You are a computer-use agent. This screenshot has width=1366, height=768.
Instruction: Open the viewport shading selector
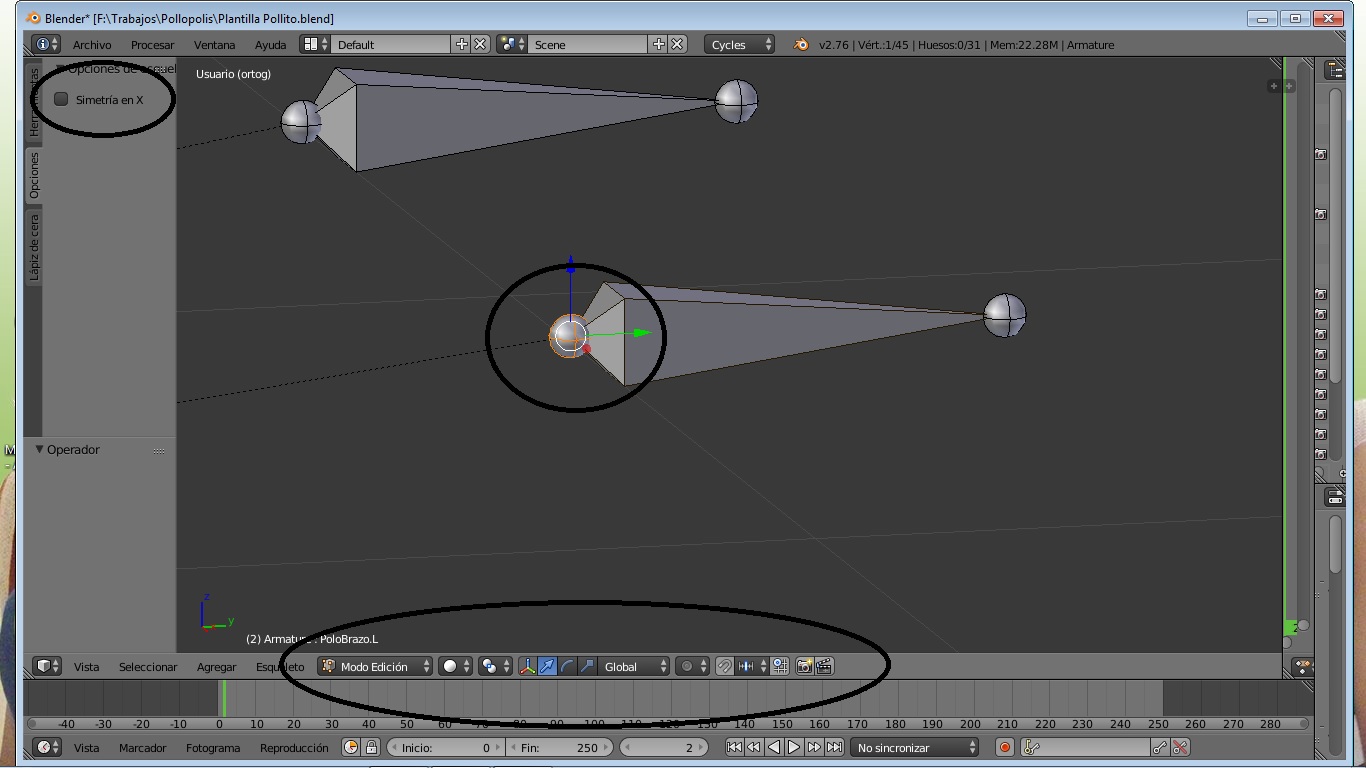pos(455,666)
